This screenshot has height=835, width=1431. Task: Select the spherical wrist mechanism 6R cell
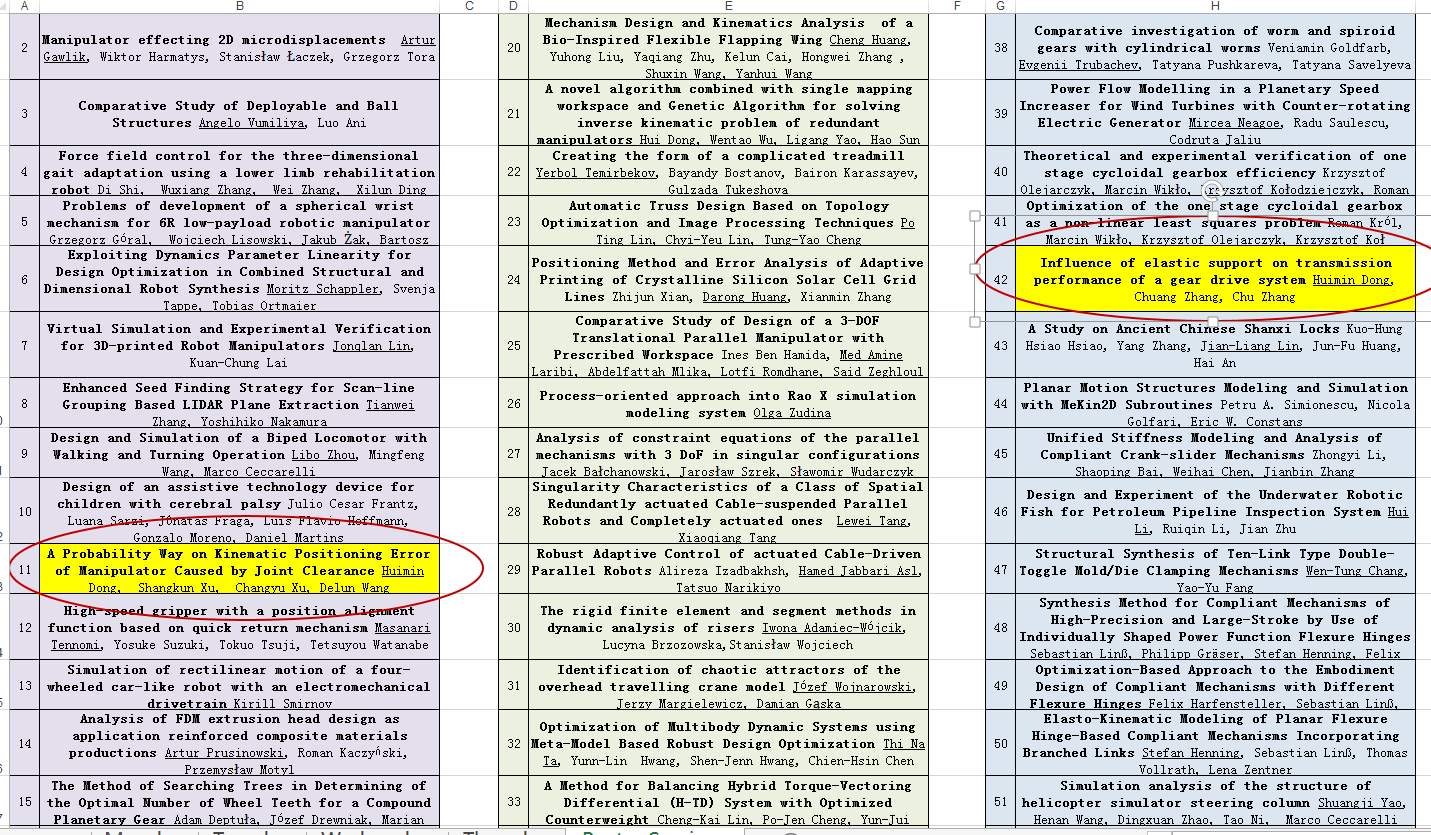click(239, 221)
